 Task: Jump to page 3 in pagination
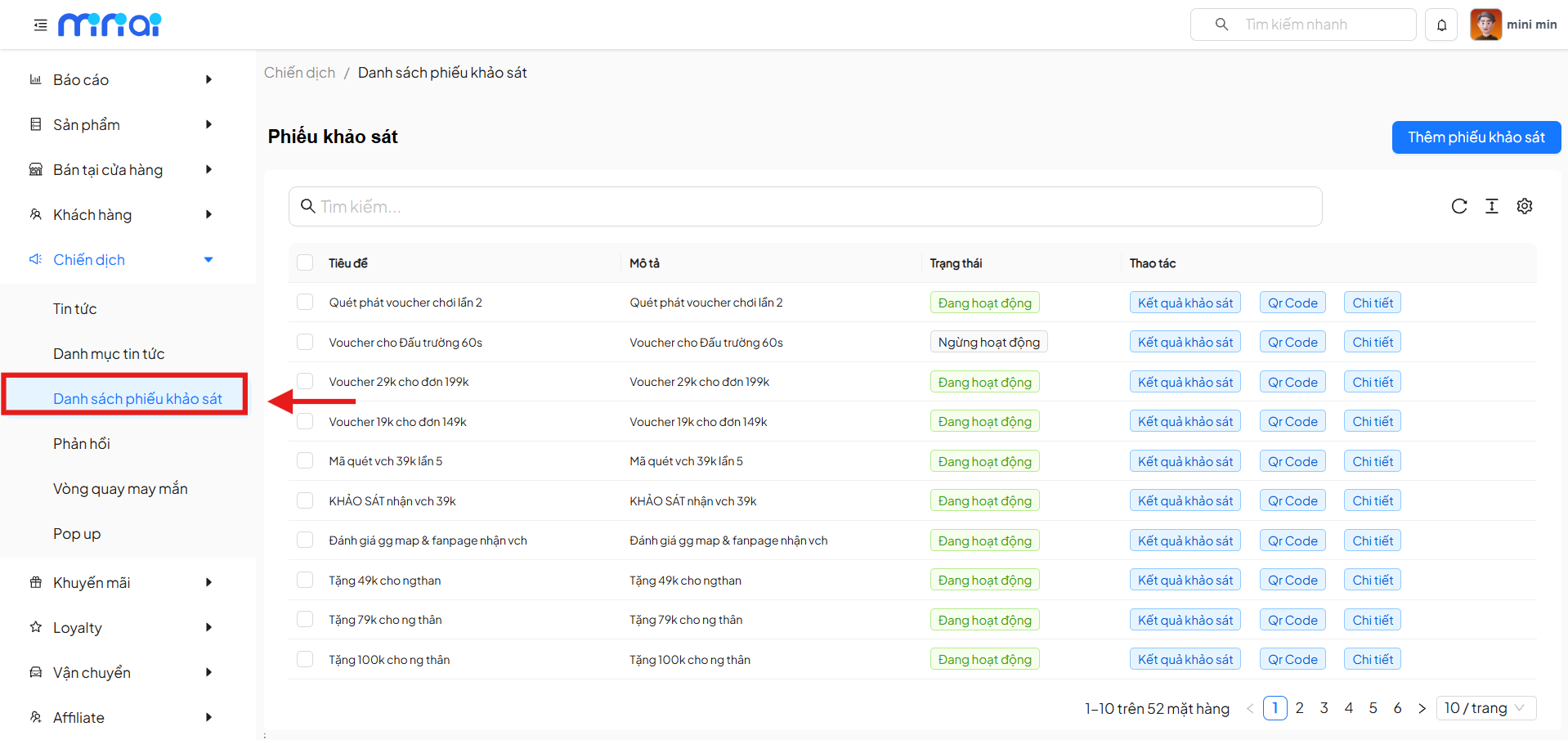1324,708
